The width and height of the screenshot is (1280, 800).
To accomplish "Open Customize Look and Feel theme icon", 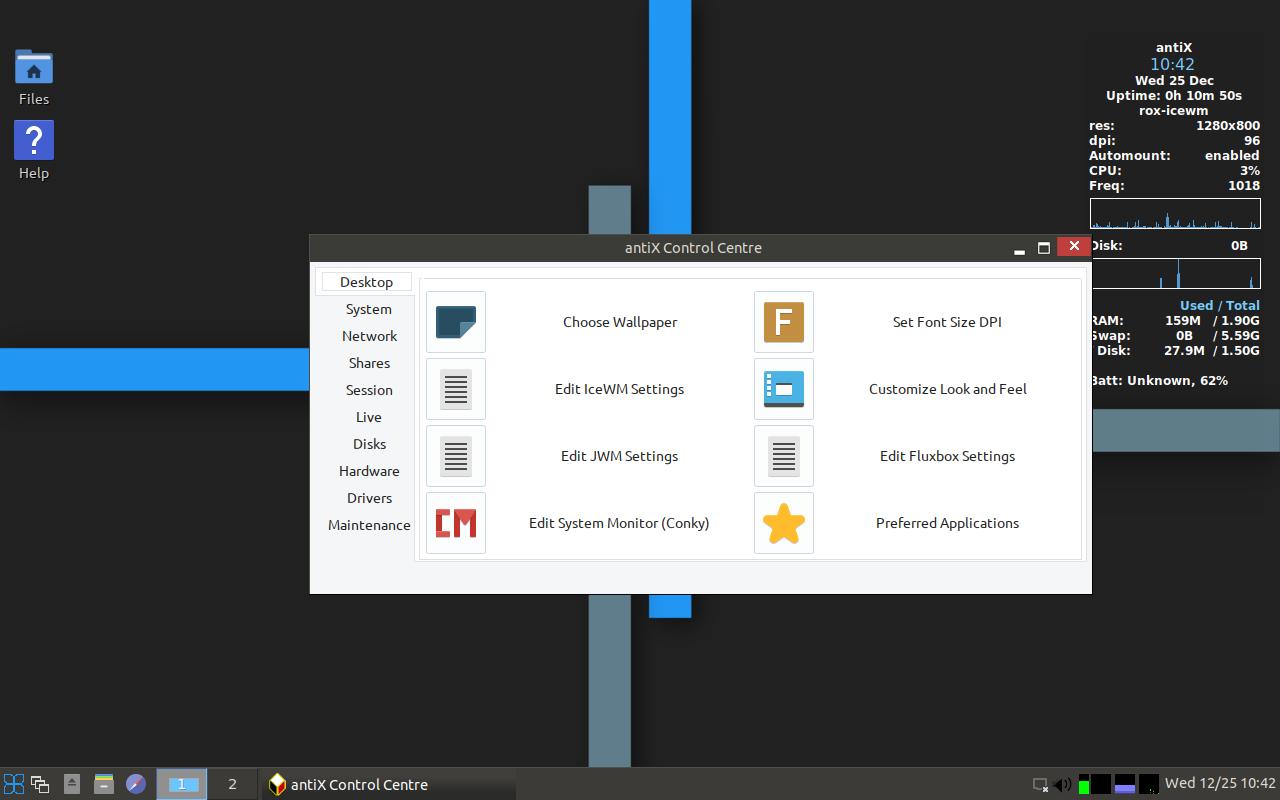I will pos(783,389).
